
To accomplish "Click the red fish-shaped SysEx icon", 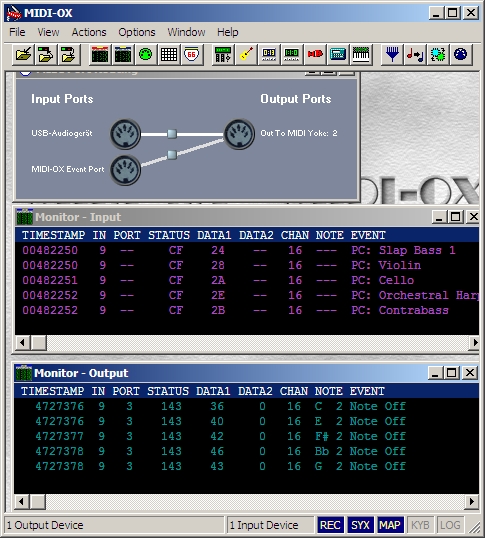I will (315, 54).
